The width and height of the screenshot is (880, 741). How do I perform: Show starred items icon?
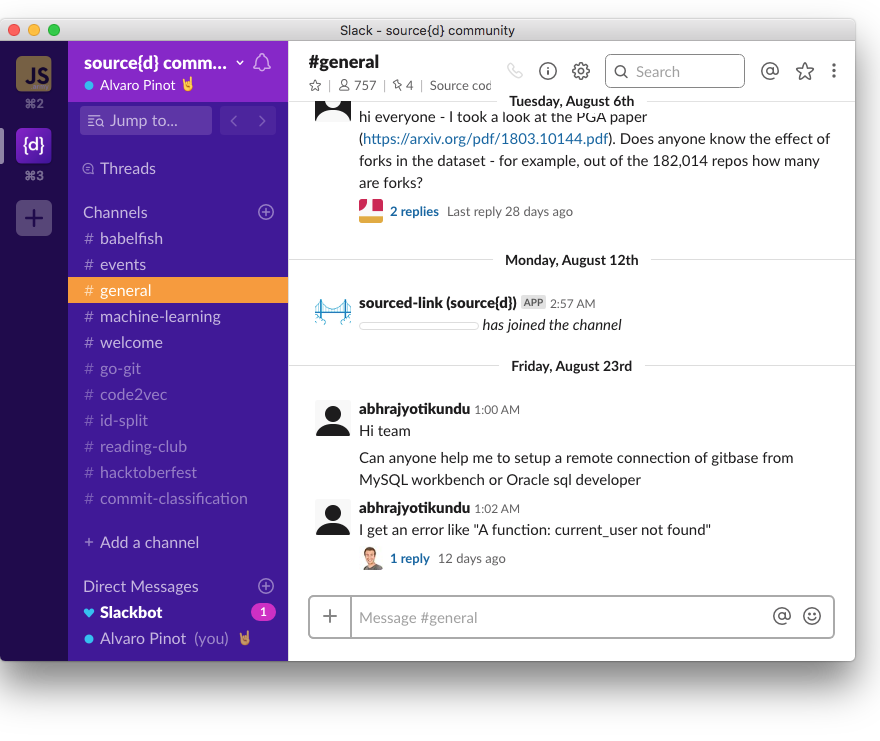805,71
